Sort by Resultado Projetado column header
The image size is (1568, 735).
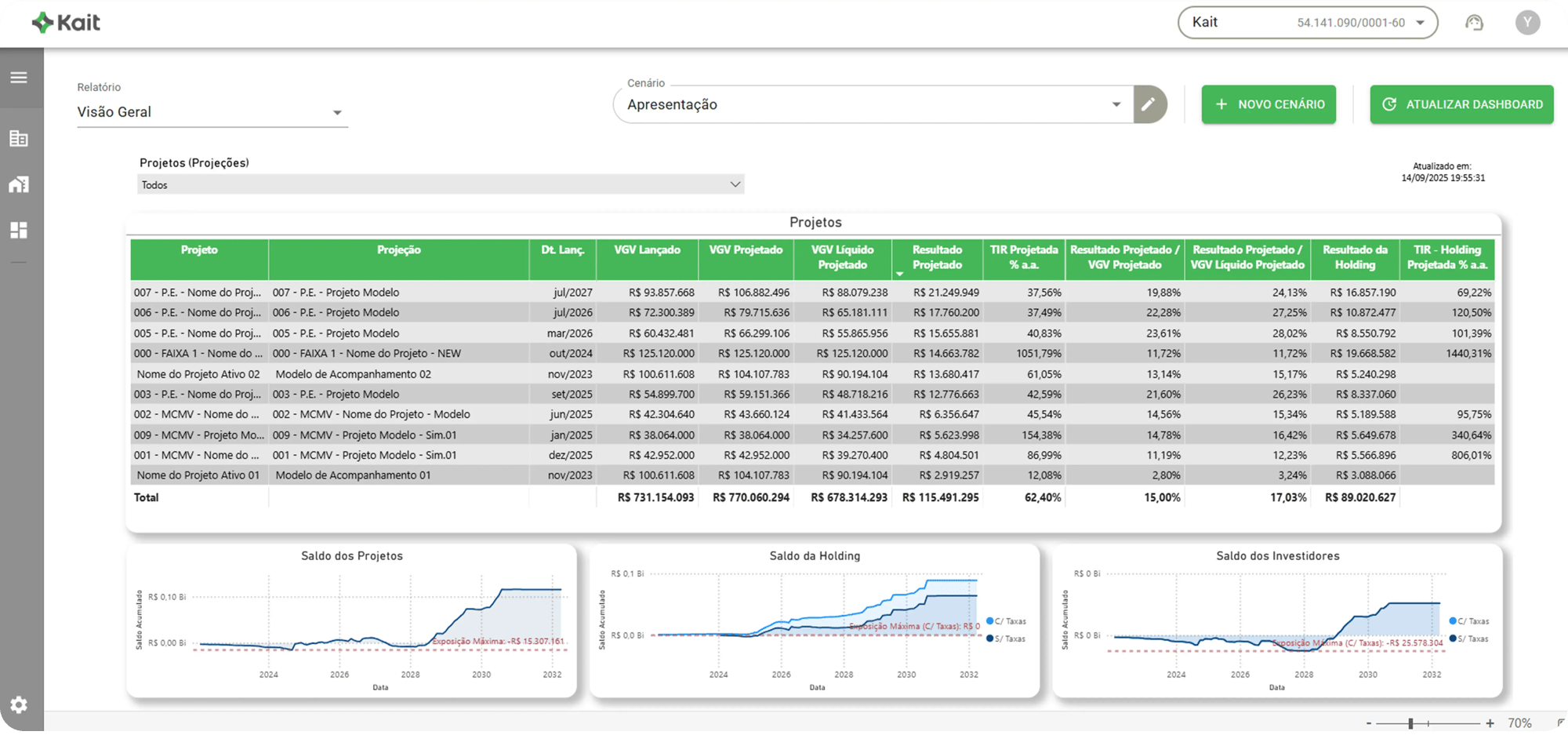[937, 257]
